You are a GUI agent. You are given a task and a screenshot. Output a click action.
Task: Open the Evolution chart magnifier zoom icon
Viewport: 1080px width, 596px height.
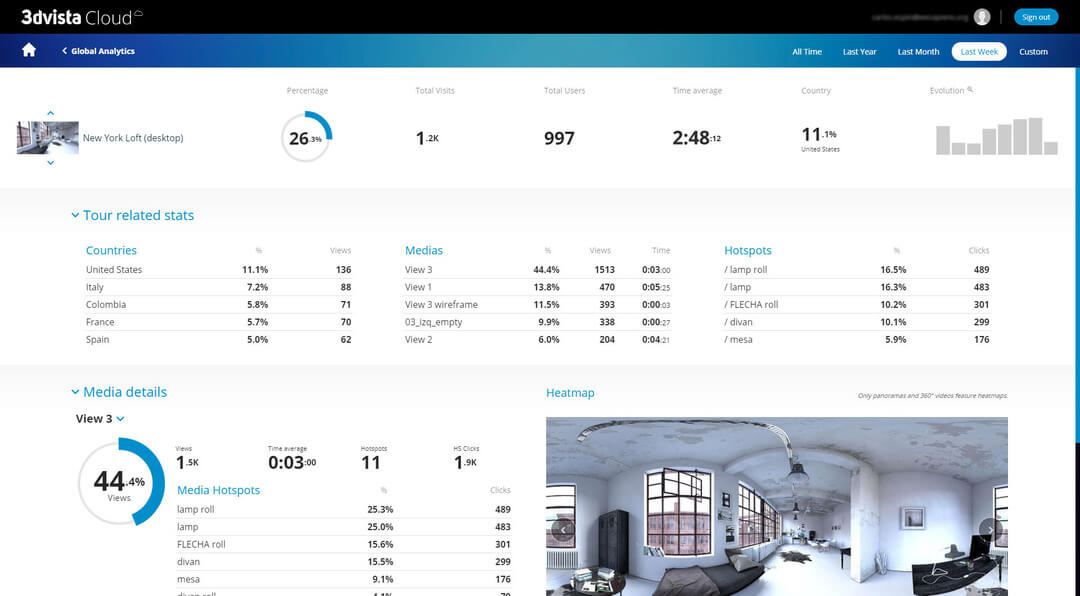pos(967,90)
